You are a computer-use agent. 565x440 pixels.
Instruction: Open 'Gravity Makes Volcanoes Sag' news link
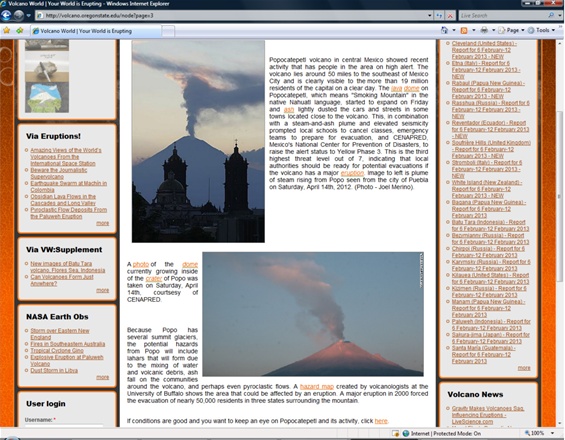[488, 415]
